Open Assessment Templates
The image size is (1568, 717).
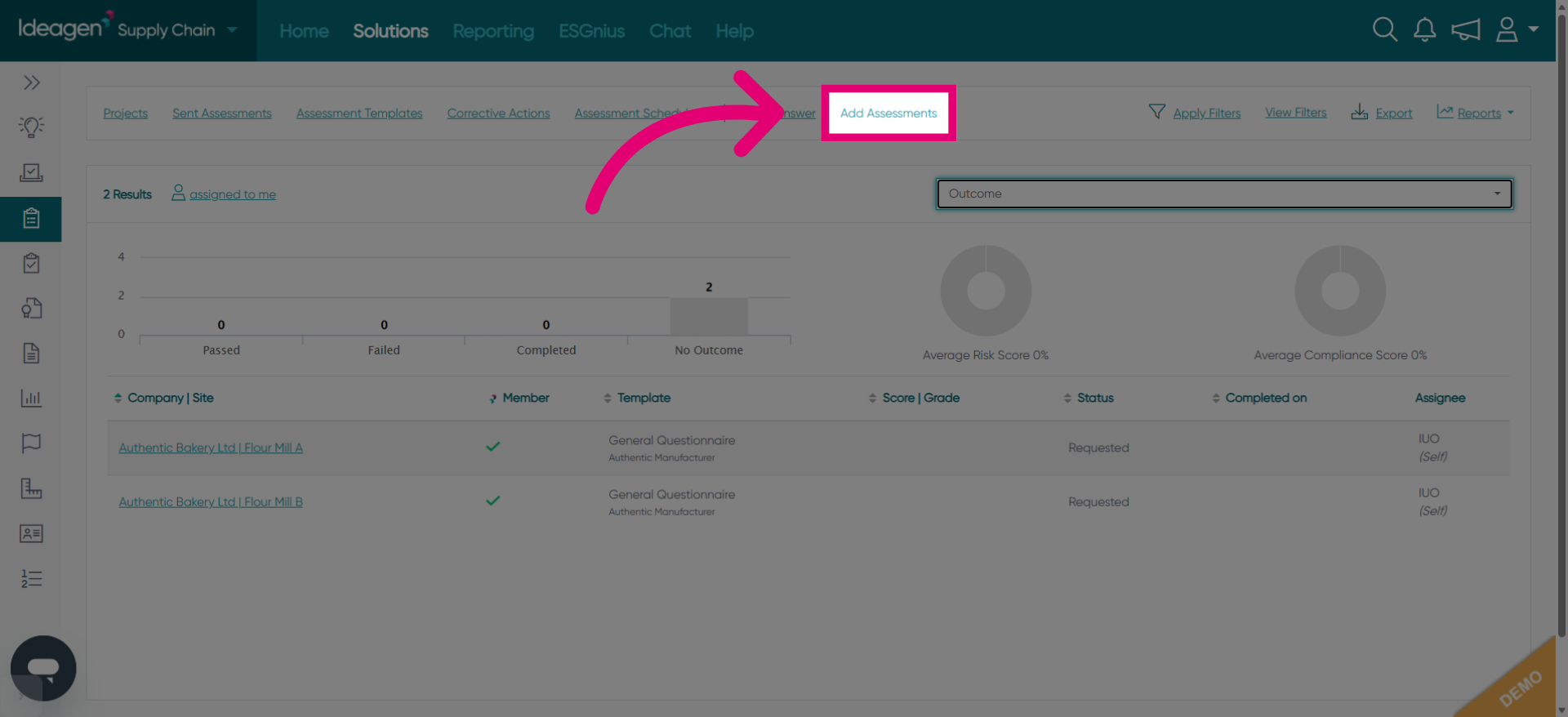pyautogui.click(x=359, y=114)
